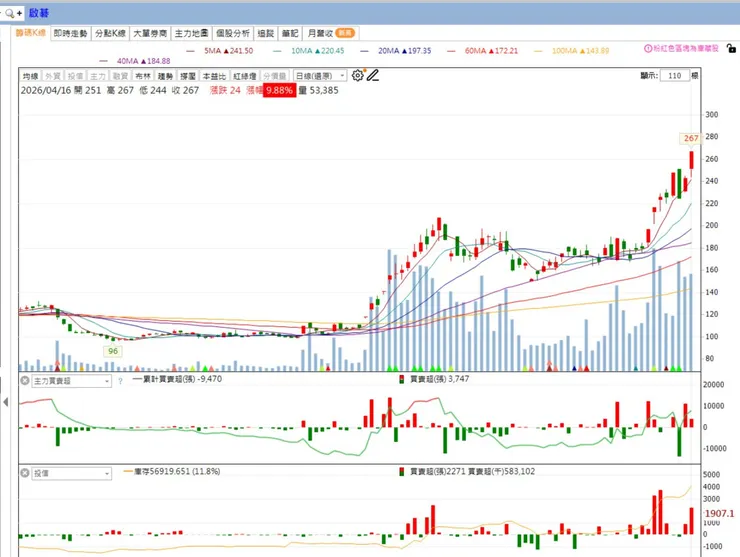Image resolution: width=740 pixels, height=557 pixels.
Task: Click the 漲跌 24 change text
Action: (x=225, y=90)
